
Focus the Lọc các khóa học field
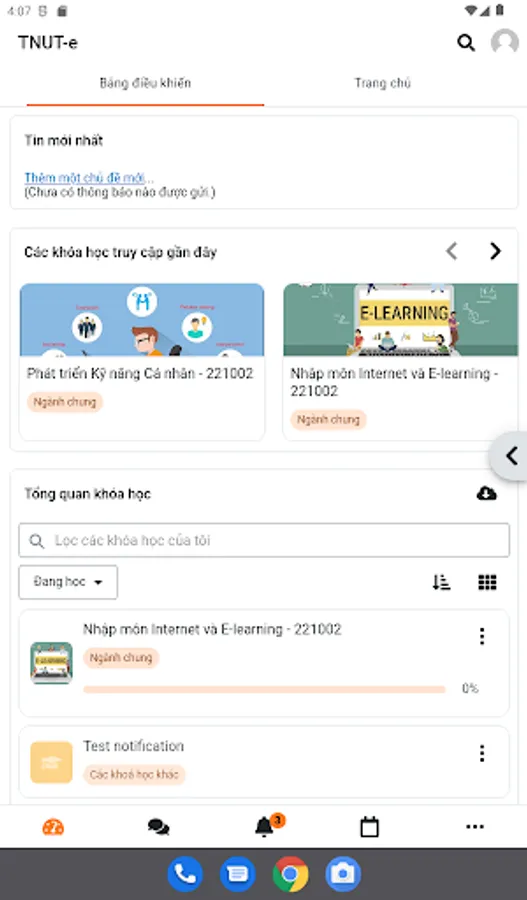coord(264,540)
